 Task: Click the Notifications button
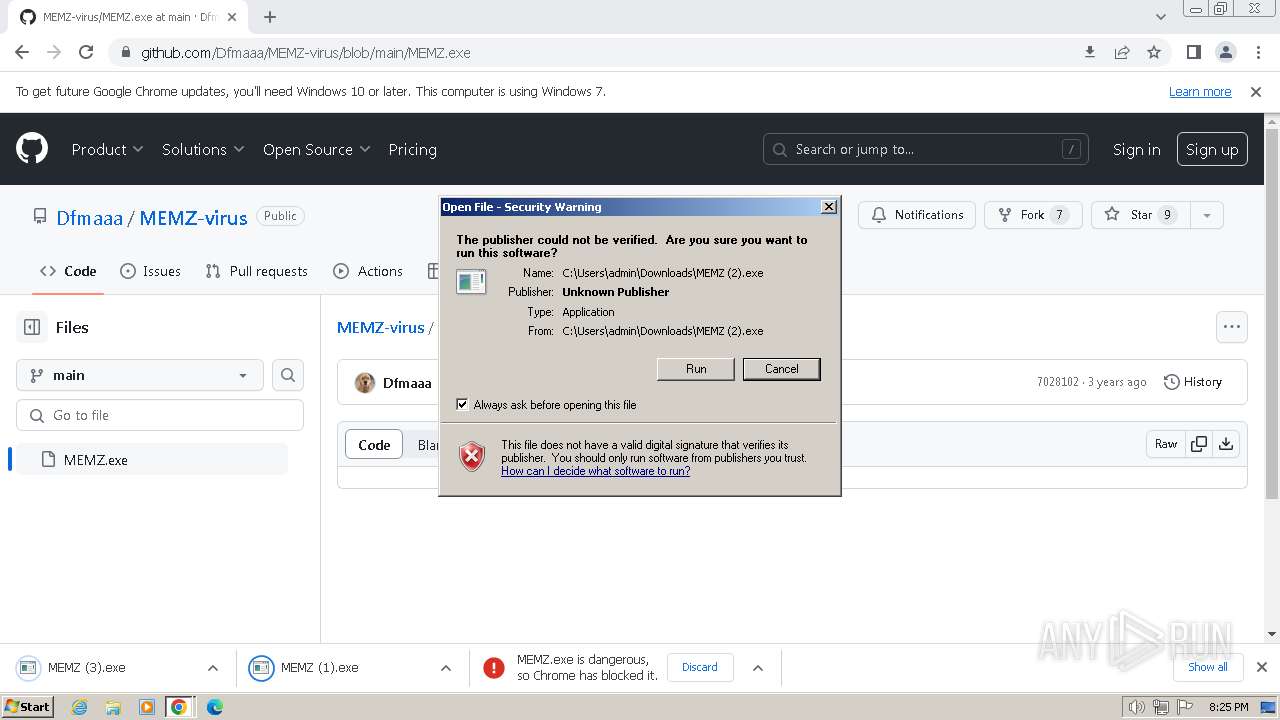pos(917,215)
